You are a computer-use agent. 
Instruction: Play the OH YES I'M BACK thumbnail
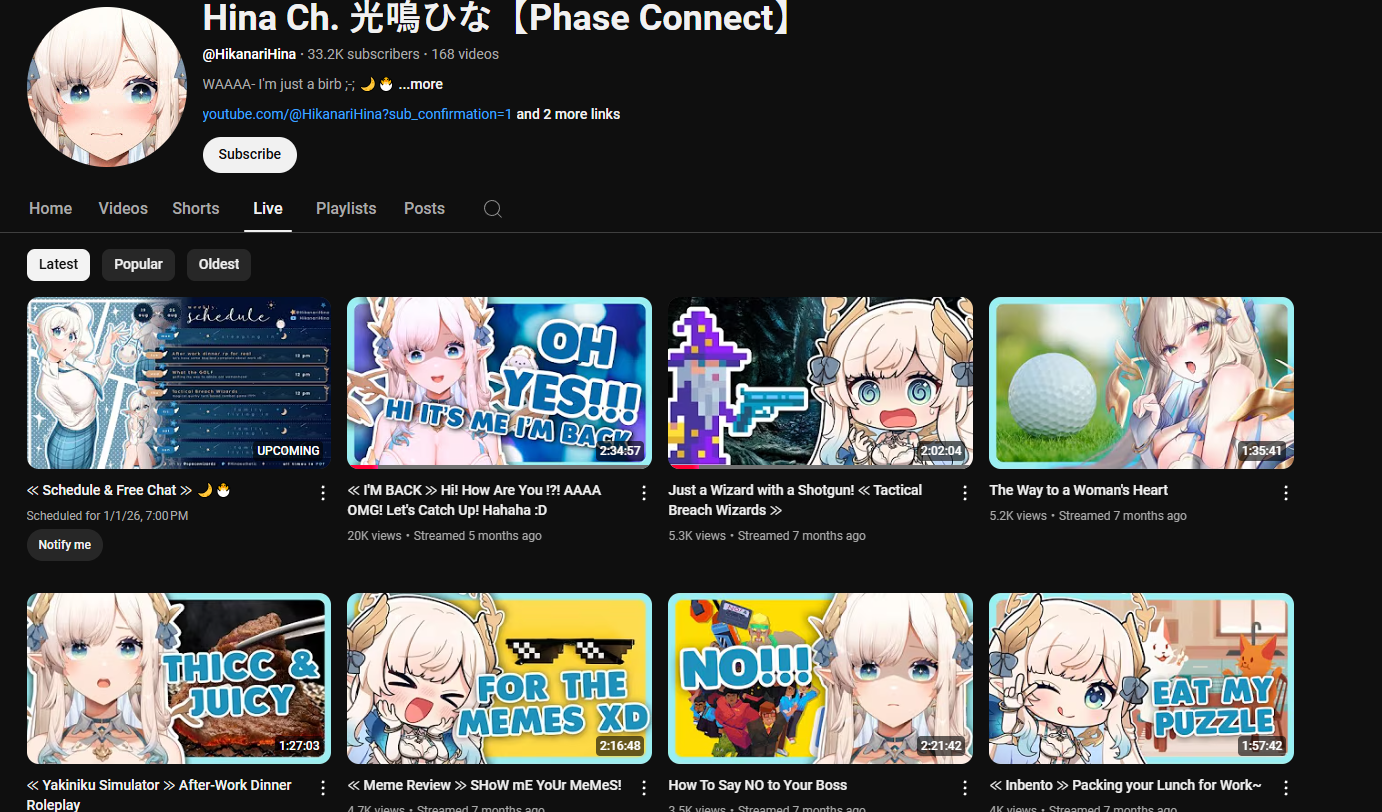pyautogui.click(x=499, y=383)
